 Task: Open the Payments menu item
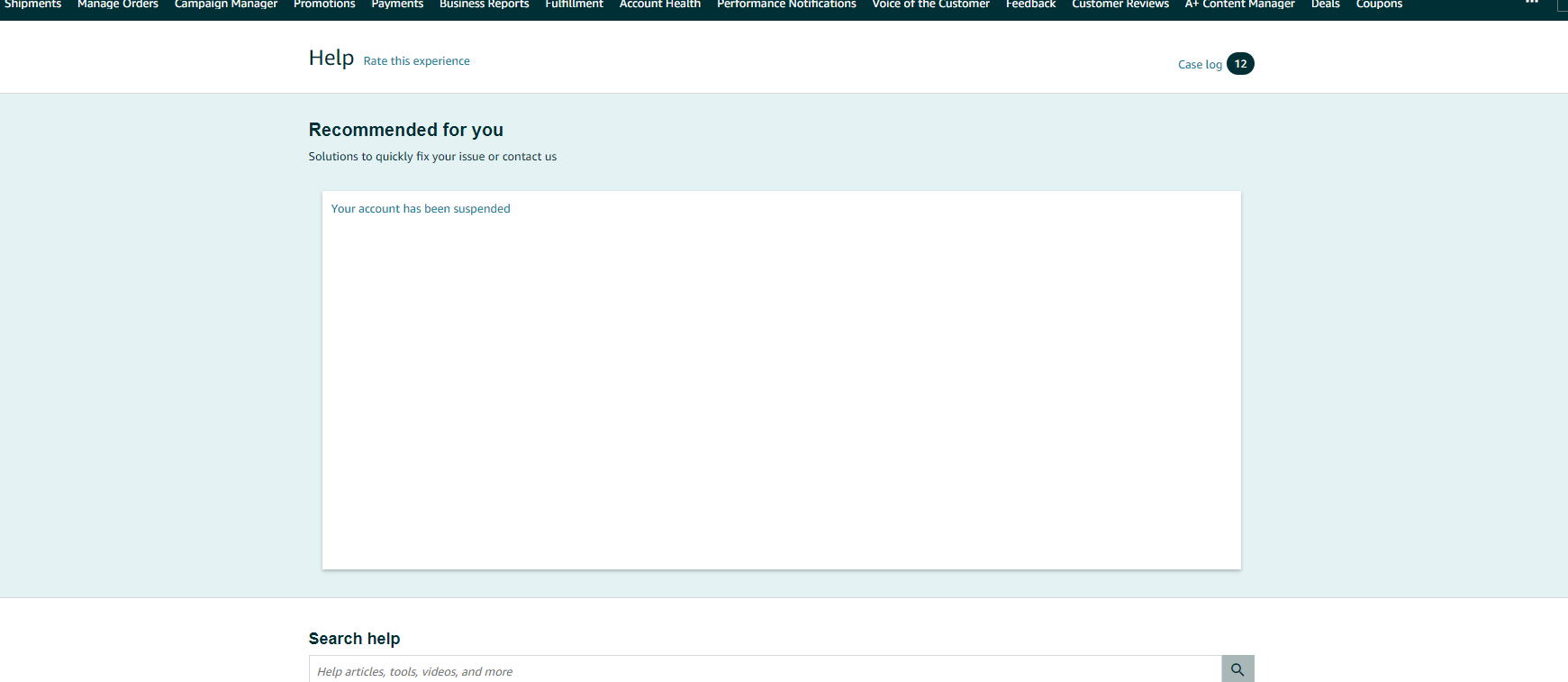pyautogui.click(x=397, y=5)
